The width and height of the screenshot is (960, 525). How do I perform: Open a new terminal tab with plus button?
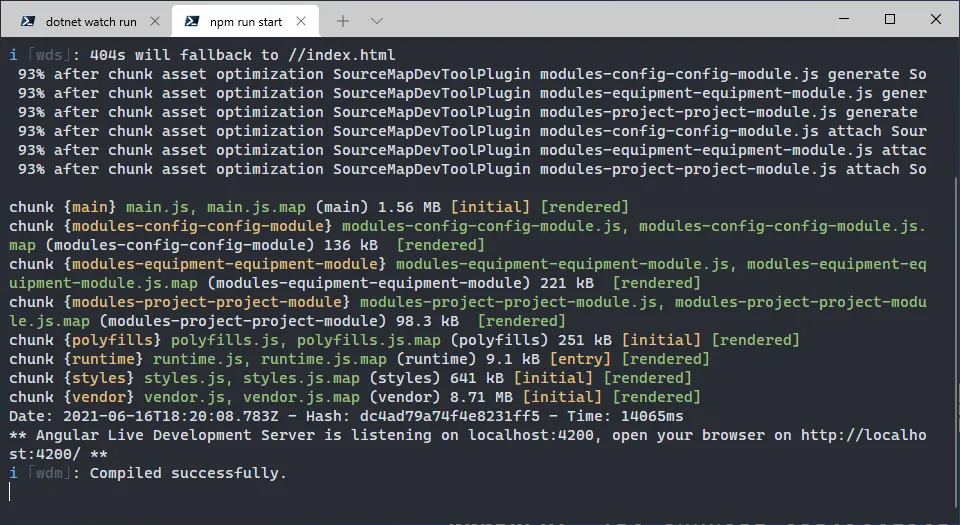pos(343,21)
